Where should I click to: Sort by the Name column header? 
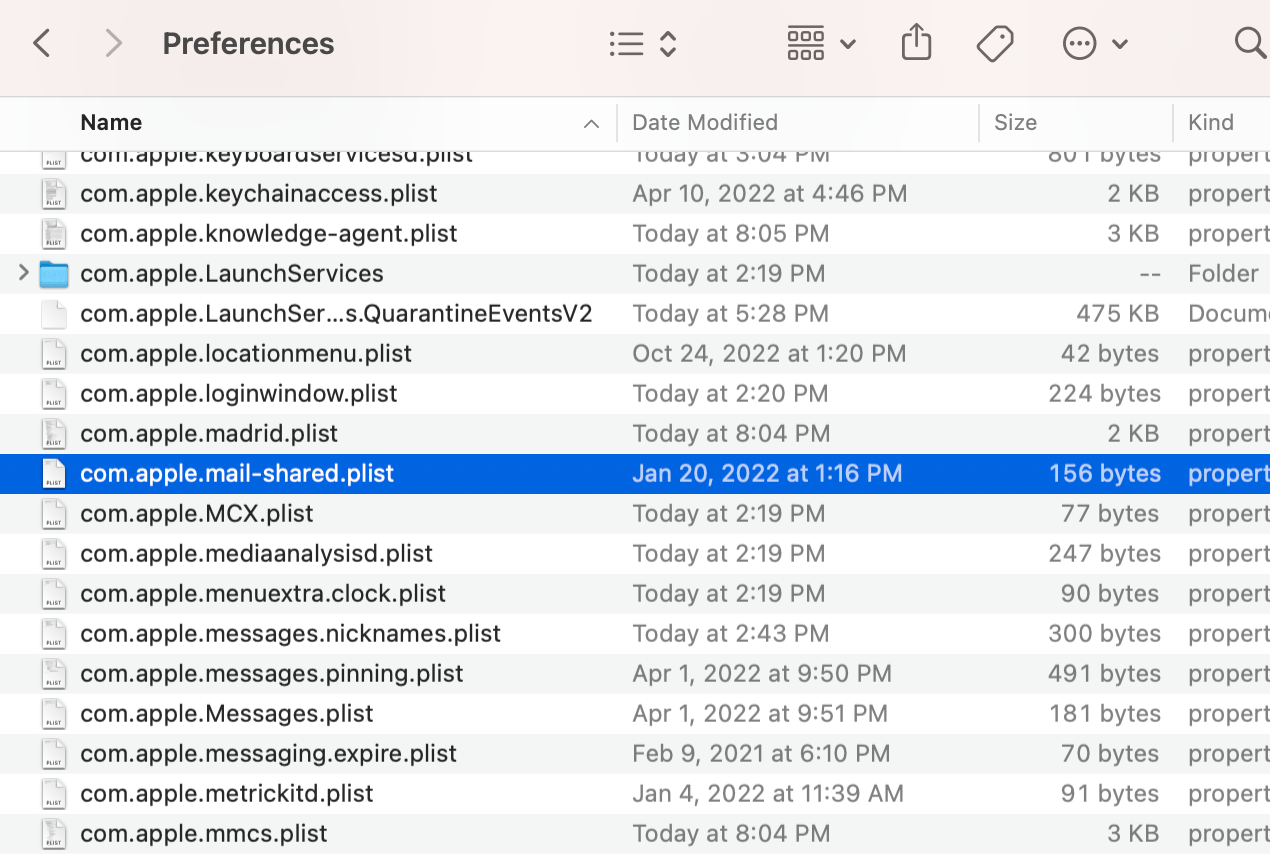(x=111, y=122)
